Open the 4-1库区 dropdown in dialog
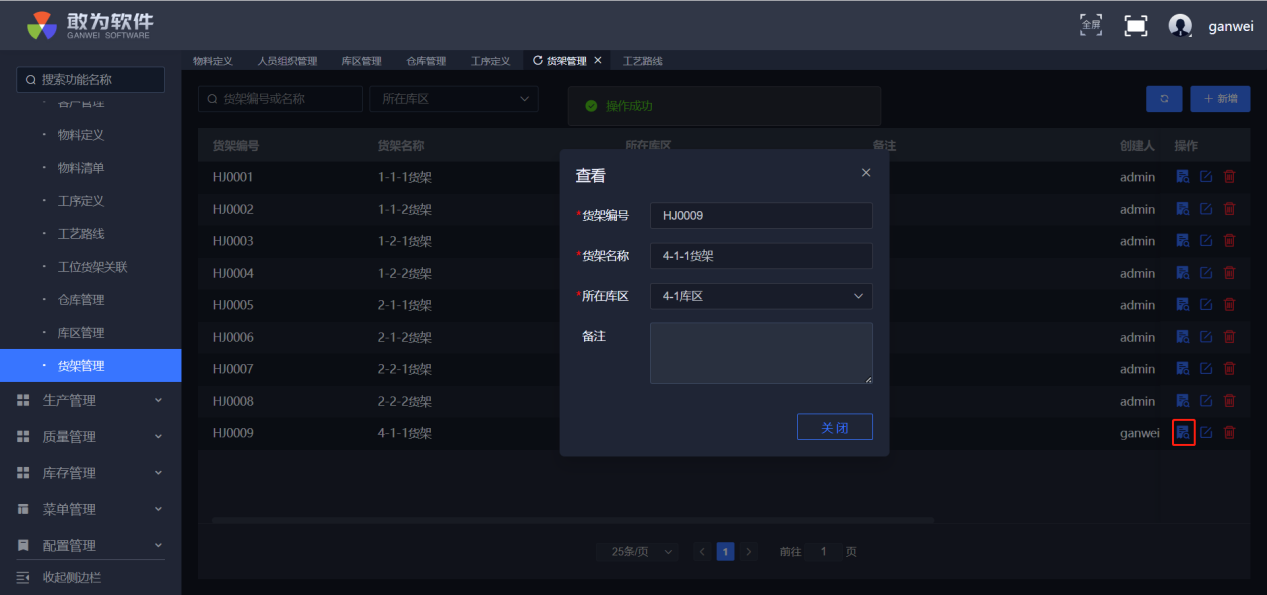This screenshot has width=1267, height=595. [x=761, y=296]
